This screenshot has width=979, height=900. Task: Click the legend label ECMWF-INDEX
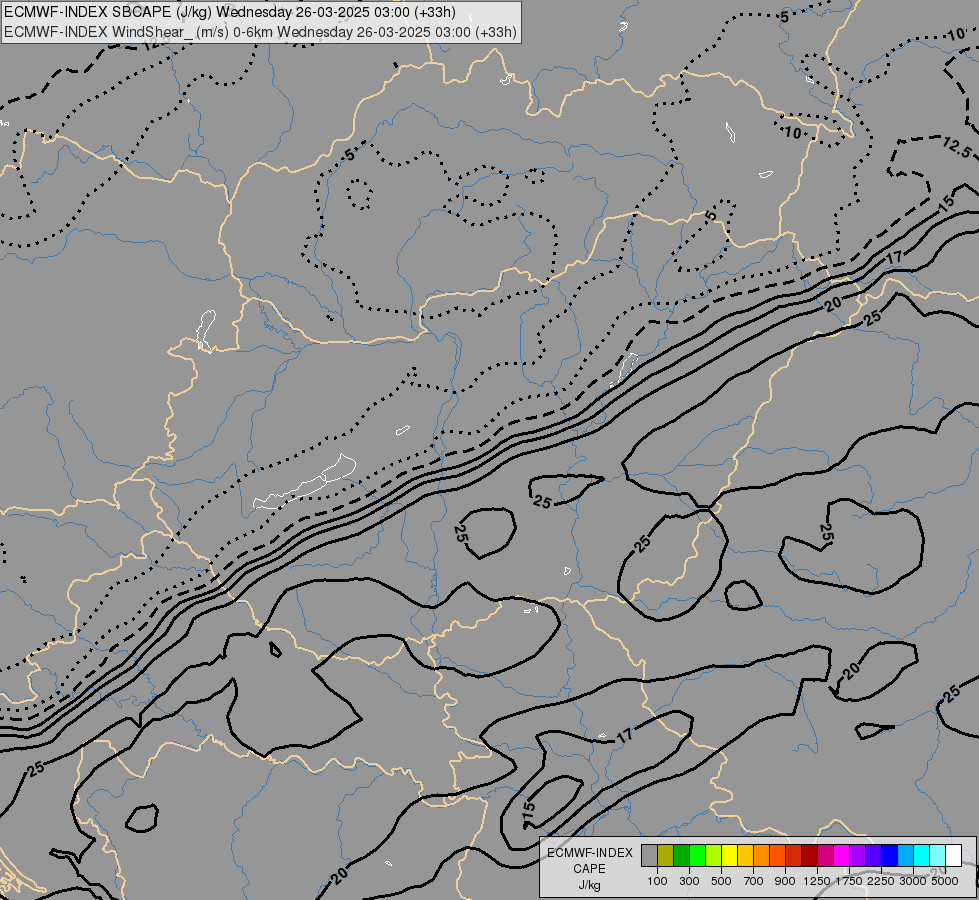point(589,853)
